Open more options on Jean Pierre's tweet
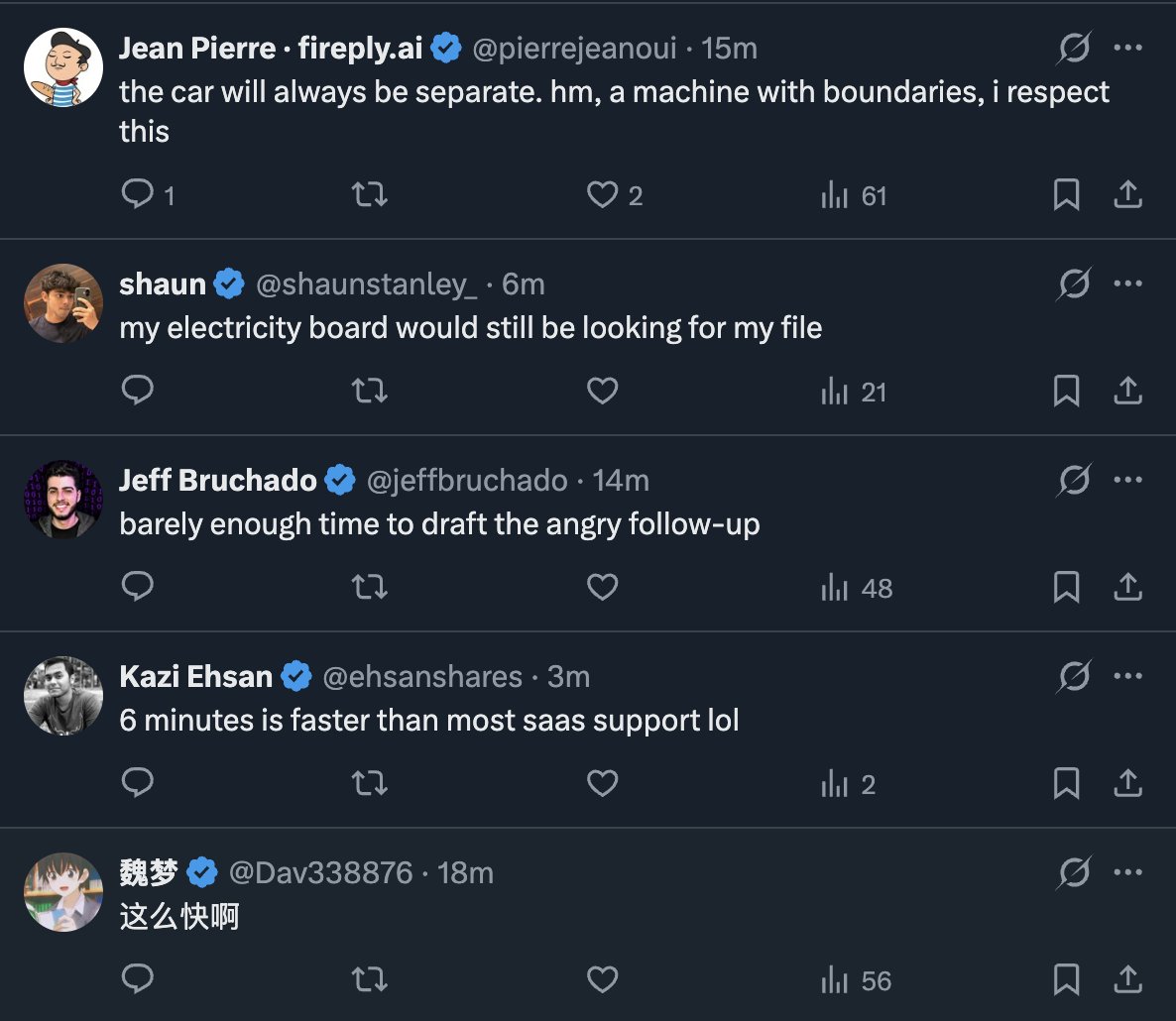The height and width of the screenshot is (1021, 1176). point(1128,48)
